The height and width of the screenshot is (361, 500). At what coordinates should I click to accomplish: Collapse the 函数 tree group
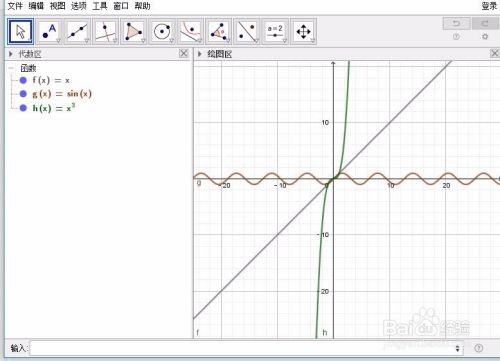[x=12, y=68]
